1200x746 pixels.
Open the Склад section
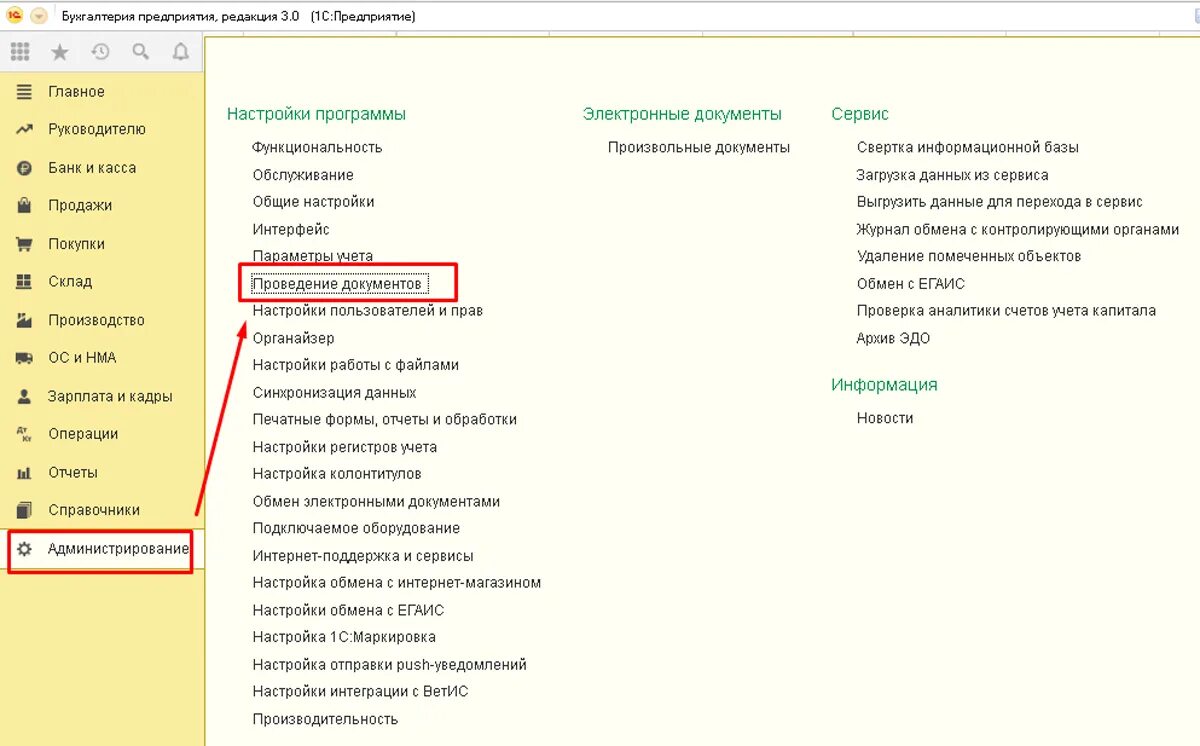pos(70,282)
